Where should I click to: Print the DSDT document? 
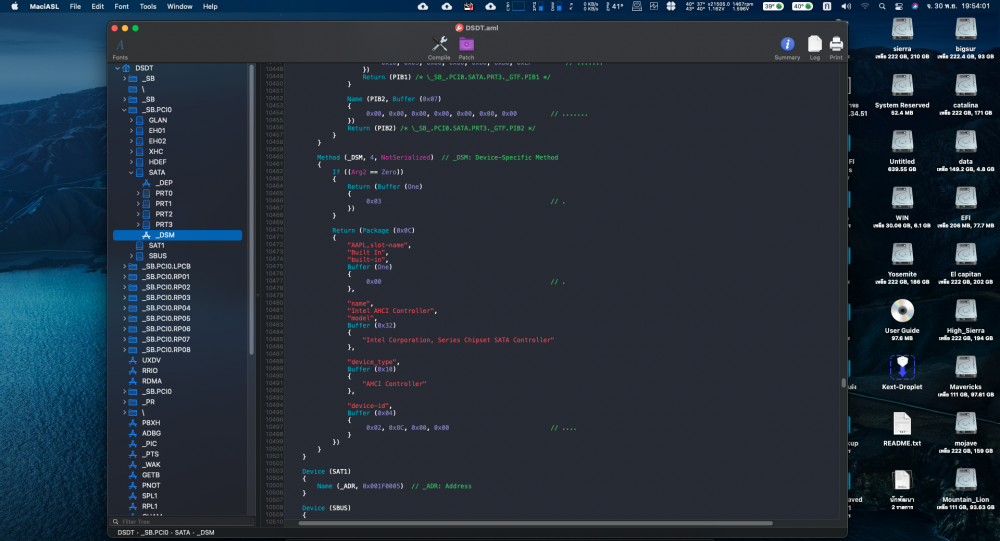click(x=835, y=48)
